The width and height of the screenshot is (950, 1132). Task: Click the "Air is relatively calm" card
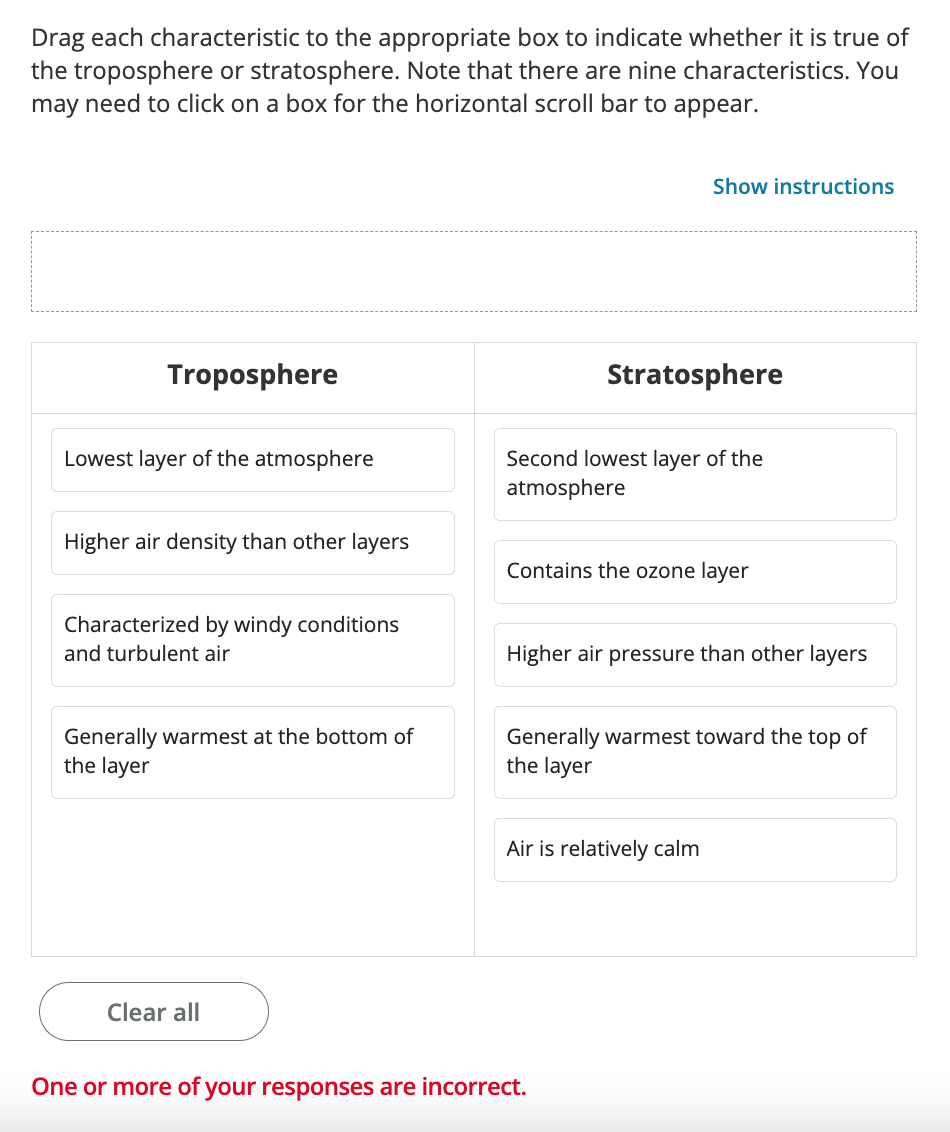point(694,848)
